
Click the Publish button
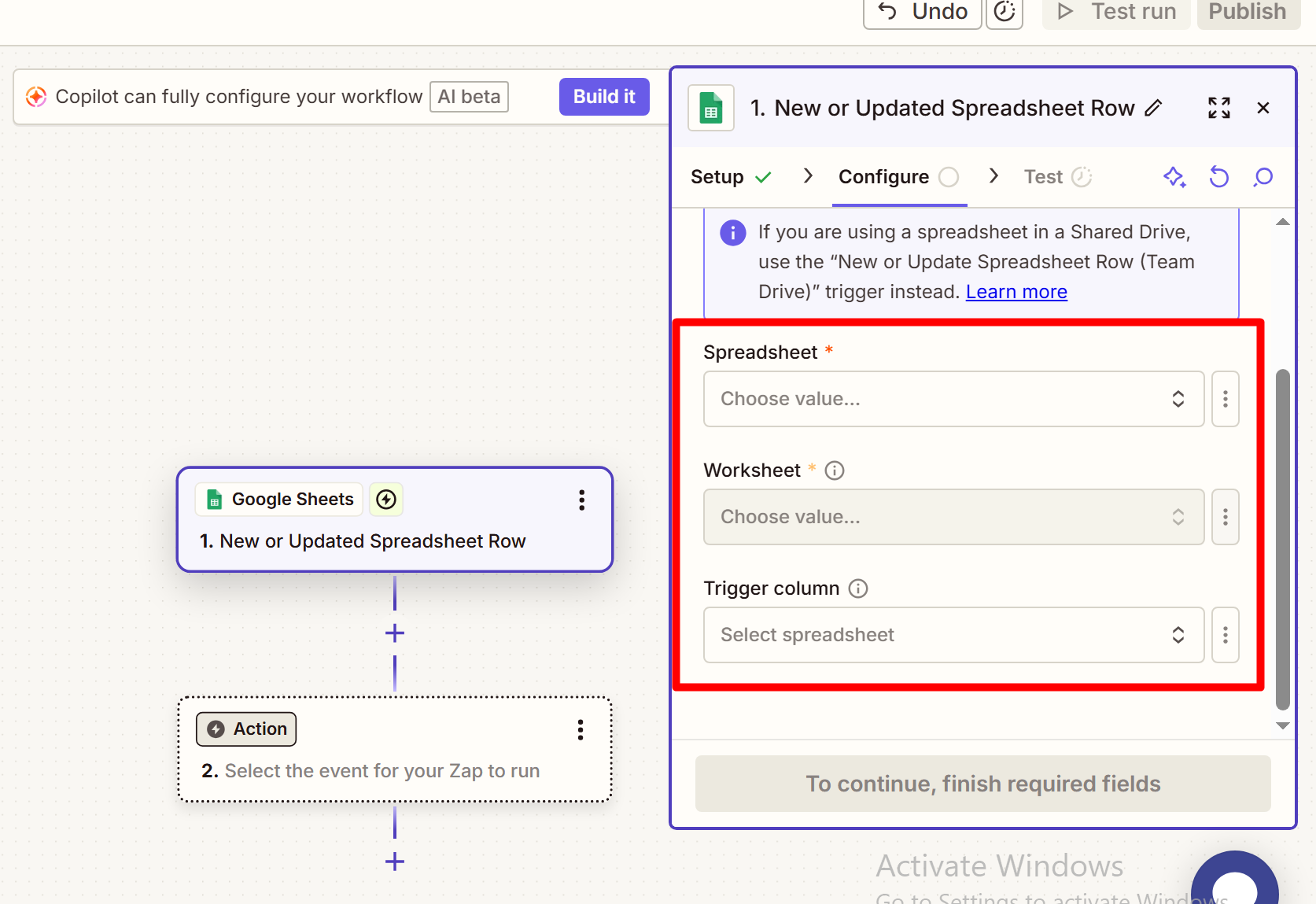pos(1248,13)
